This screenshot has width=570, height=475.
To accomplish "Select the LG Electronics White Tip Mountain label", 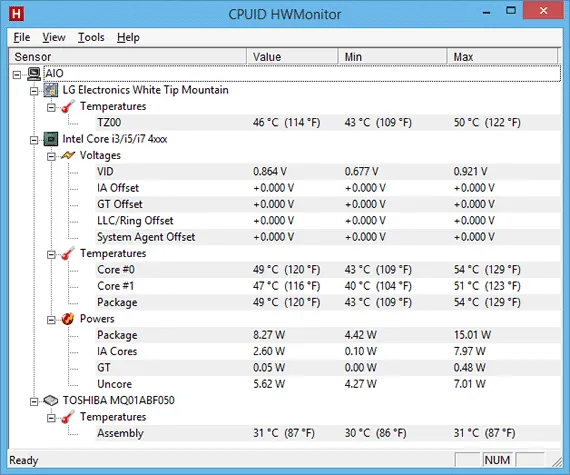I will click(x=145, y=90).
